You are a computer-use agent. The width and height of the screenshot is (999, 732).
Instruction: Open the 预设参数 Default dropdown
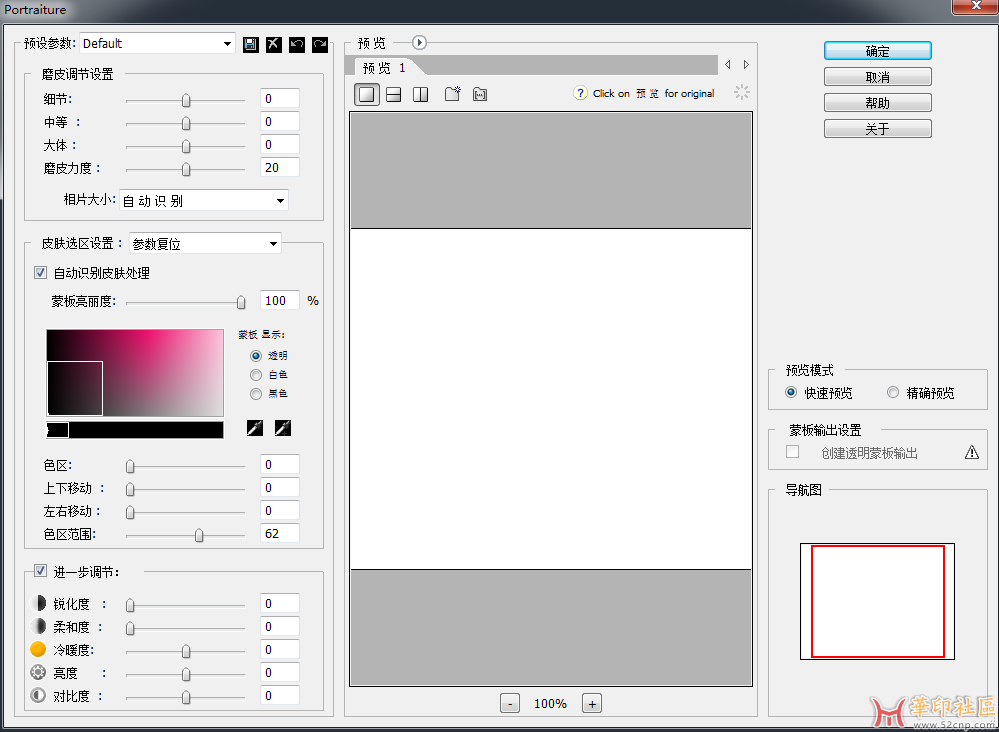[225, 43]
